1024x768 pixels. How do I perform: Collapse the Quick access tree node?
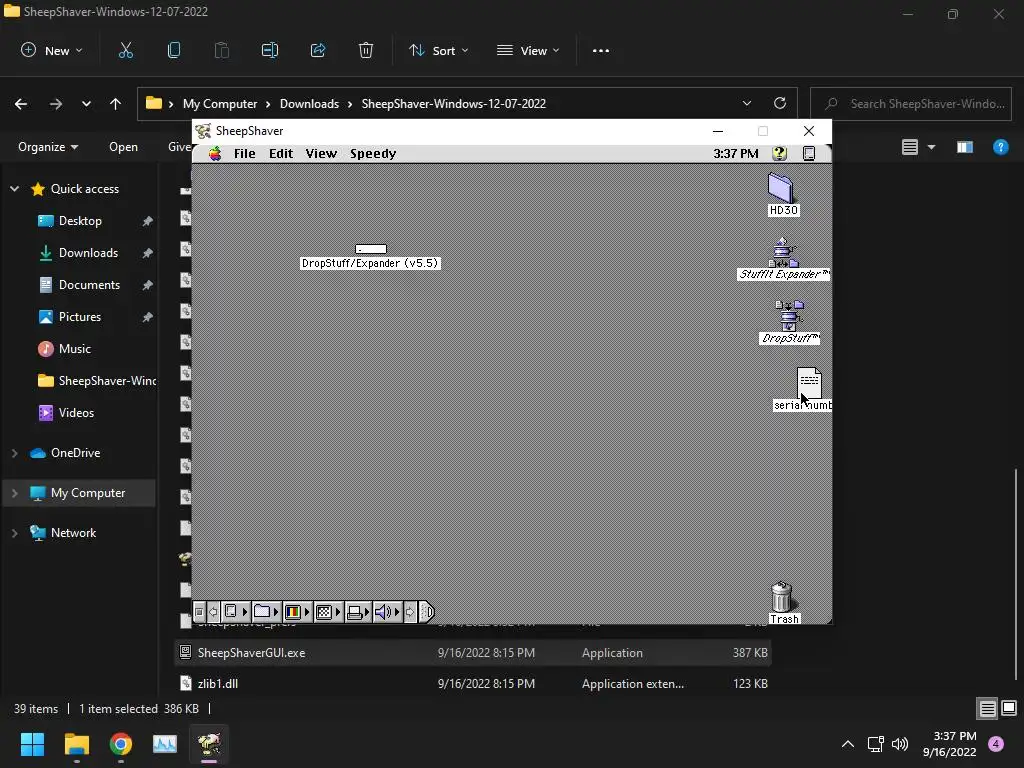coord(14,189)
